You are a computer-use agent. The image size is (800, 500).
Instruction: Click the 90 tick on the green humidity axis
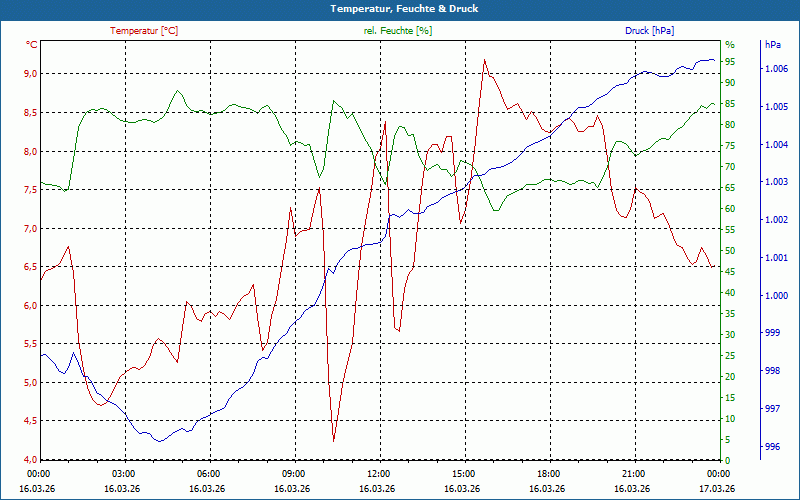click(x=730, y=83)
